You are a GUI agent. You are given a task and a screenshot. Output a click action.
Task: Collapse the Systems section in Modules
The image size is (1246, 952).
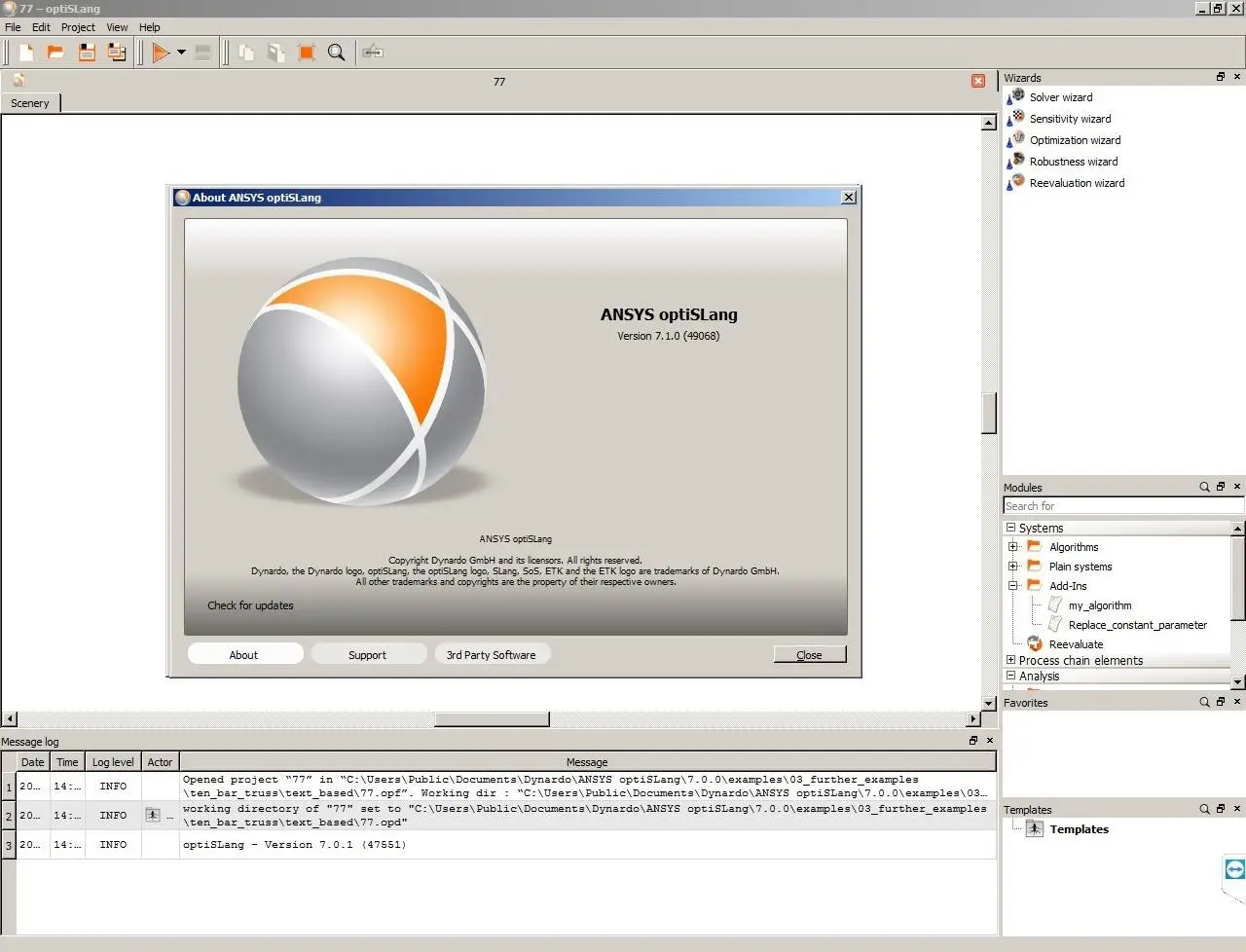pyautogui.click(x=1010, y=528)
